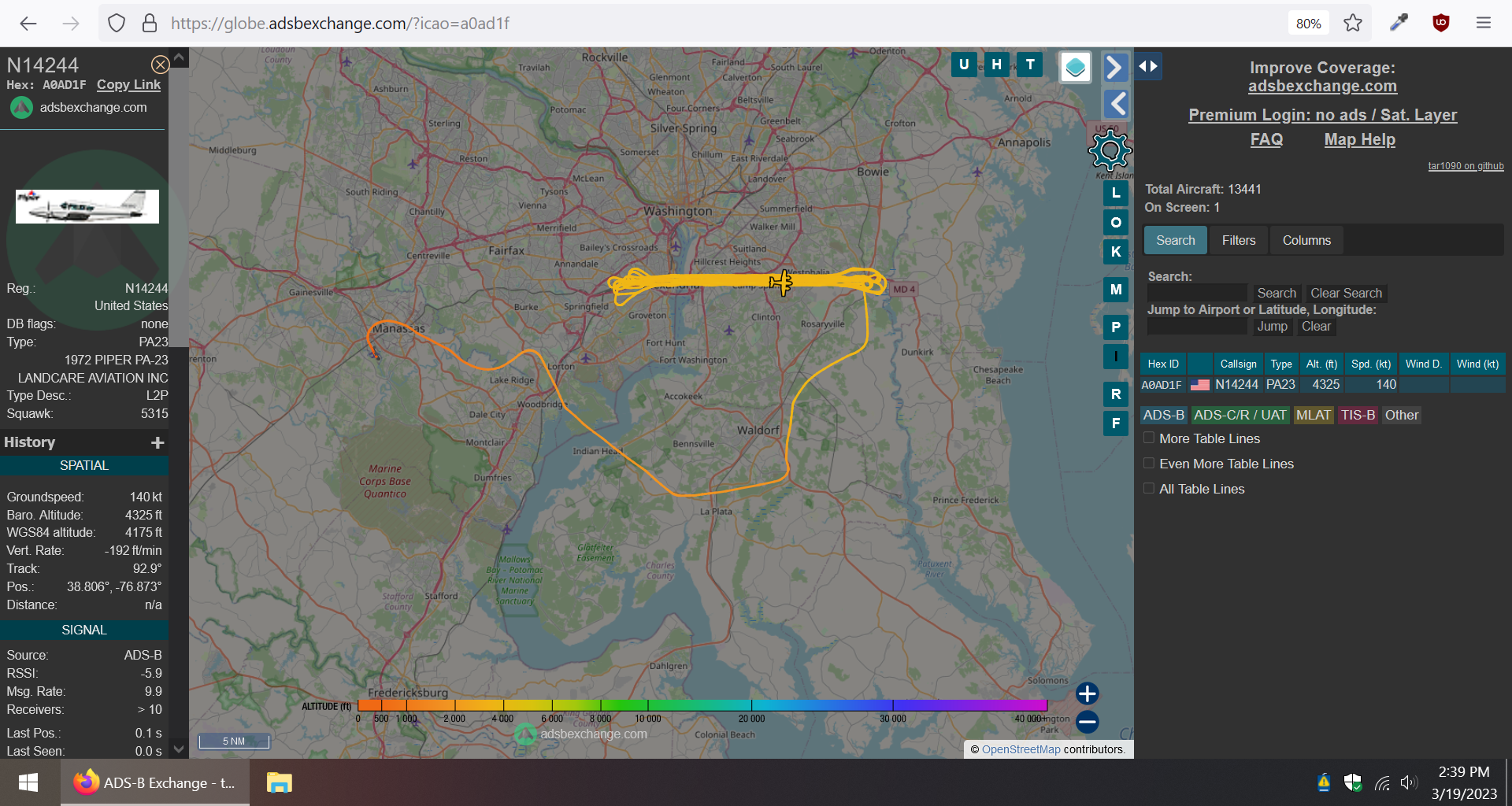Screen dimensions: 1512x806
Task: Click the Clear Search button
Action: (x=1346, y=293)
